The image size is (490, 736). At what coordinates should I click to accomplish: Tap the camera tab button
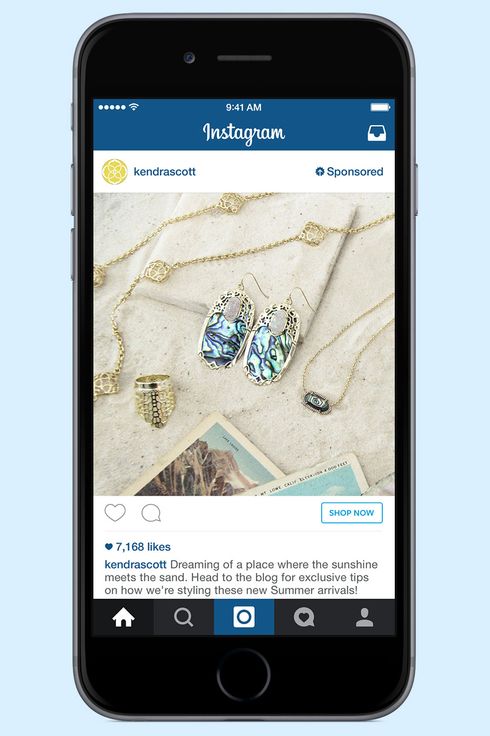(244, 617)
